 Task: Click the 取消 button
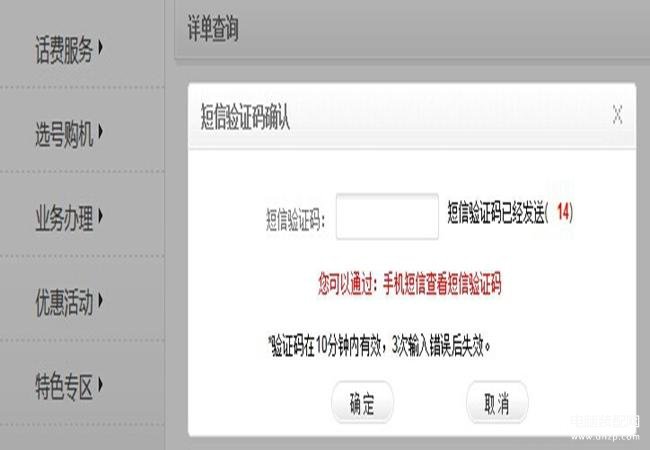click(x=497, y=403)
